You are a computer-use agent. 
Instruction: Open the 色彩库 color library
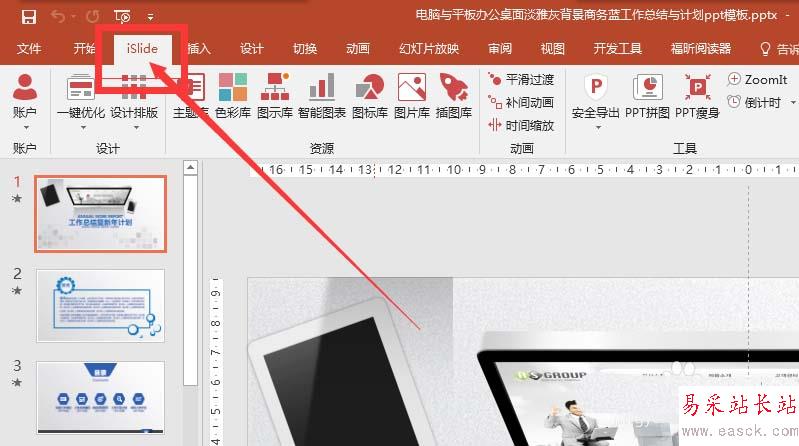[233, 95]
